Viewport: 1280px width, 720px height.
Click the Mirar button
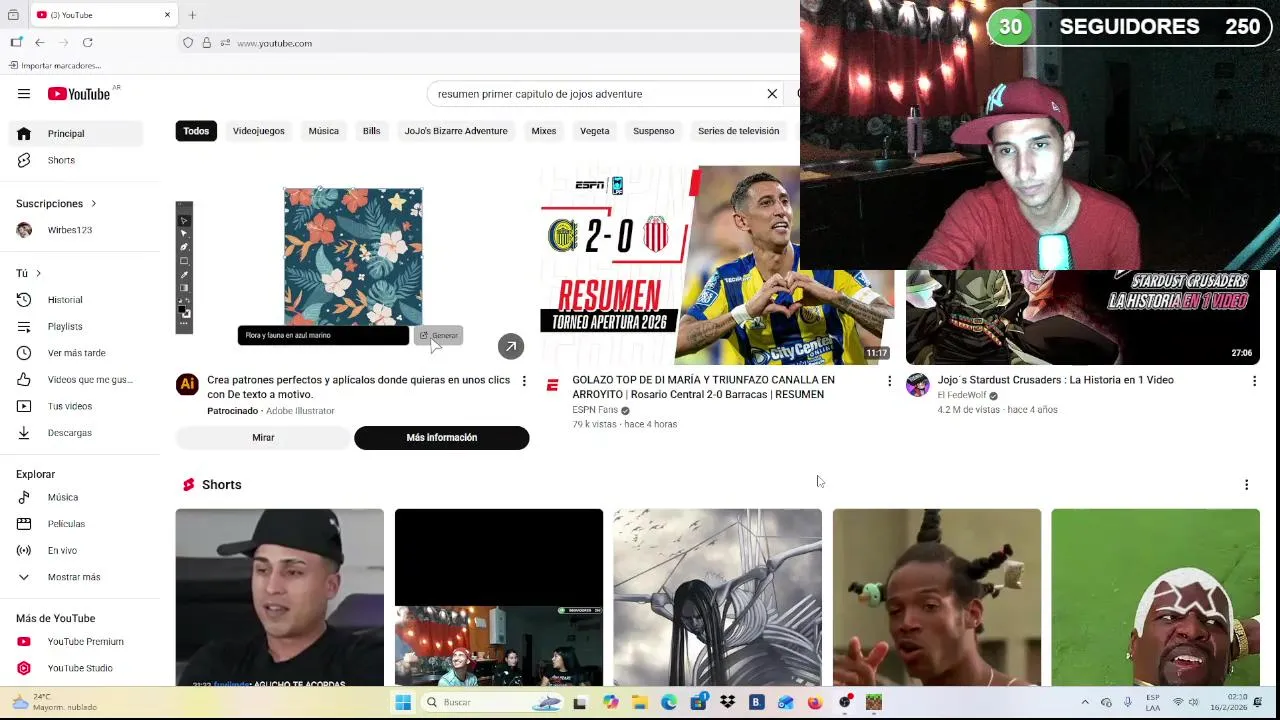263,438
